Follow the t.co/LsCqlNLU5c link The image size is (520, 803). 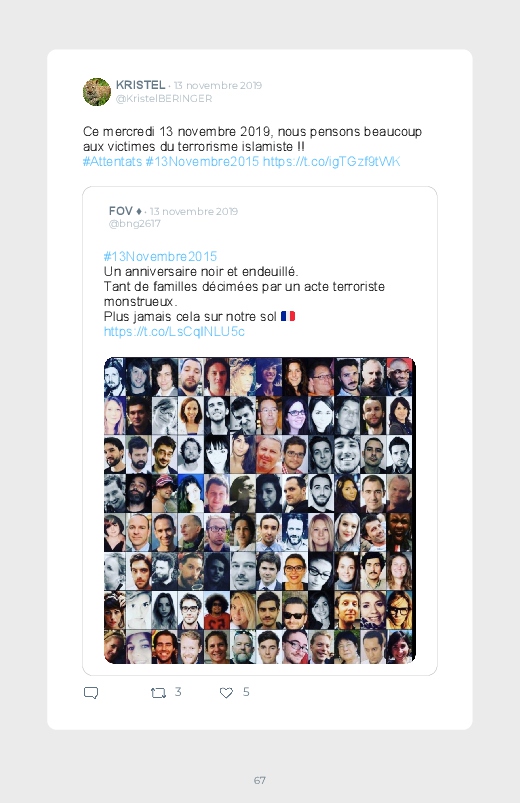[174, 331]
